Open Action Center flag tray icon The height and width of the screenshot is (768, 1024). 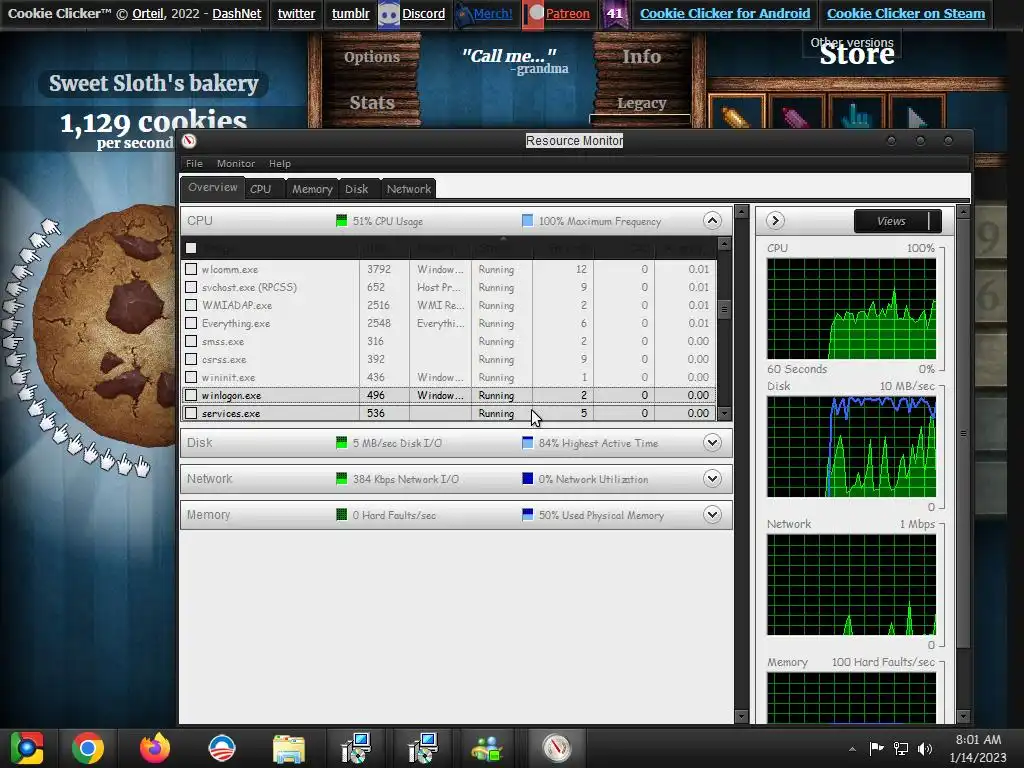[x=876, y=748]
